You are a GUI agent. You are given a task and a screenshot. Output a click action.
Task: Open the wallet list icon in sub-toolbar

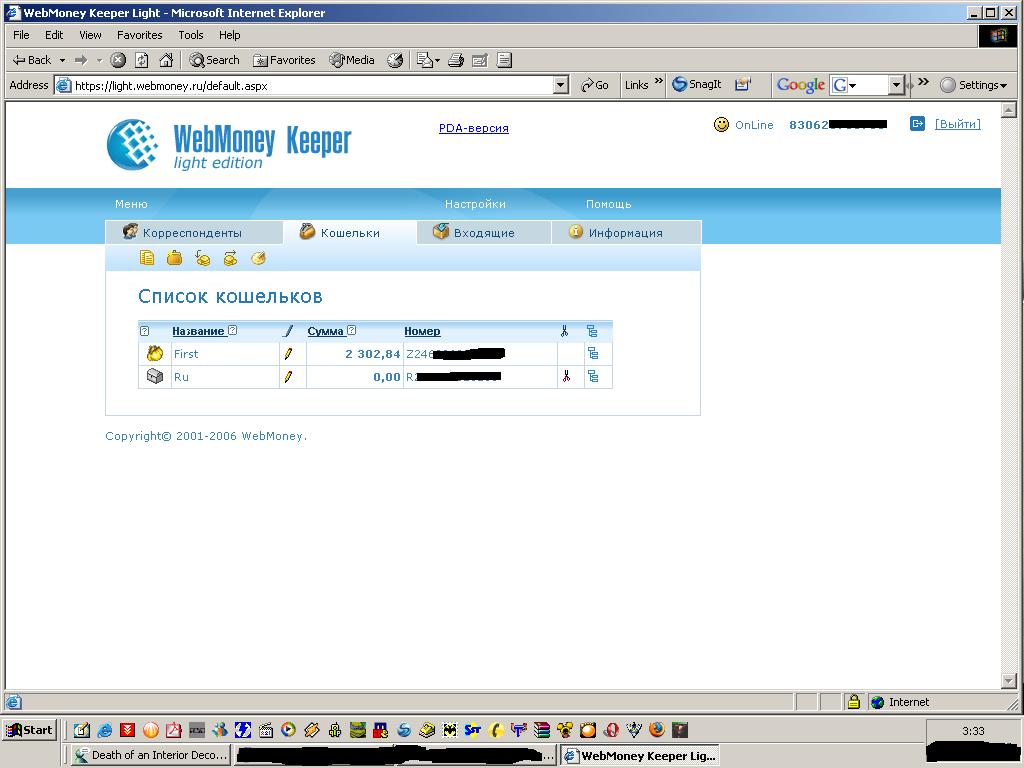pyautogui.click(x=147, y=259)
